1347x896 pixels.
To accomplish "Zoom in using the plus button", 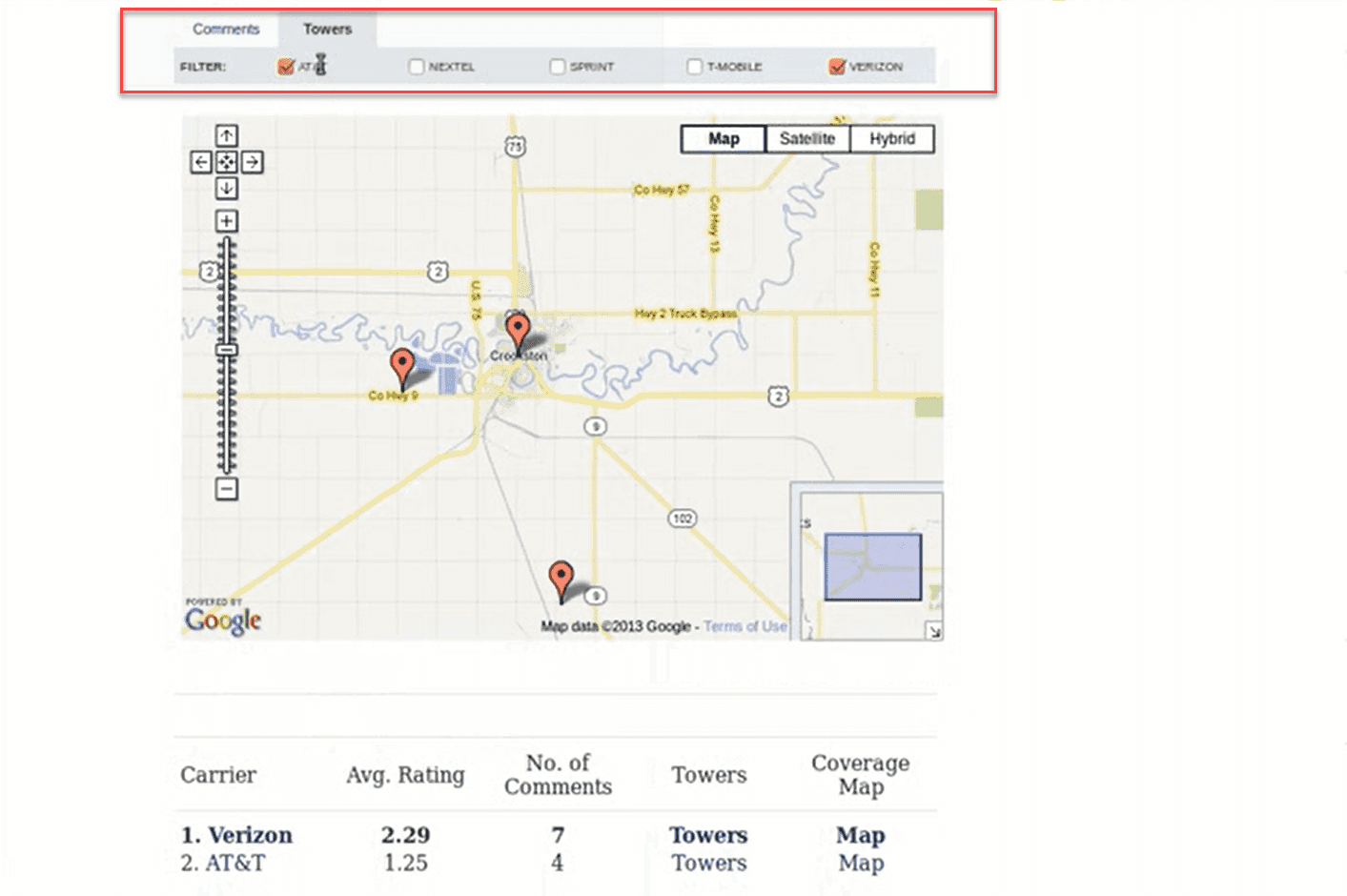I will pyautogui.click(x=225, y=220).
